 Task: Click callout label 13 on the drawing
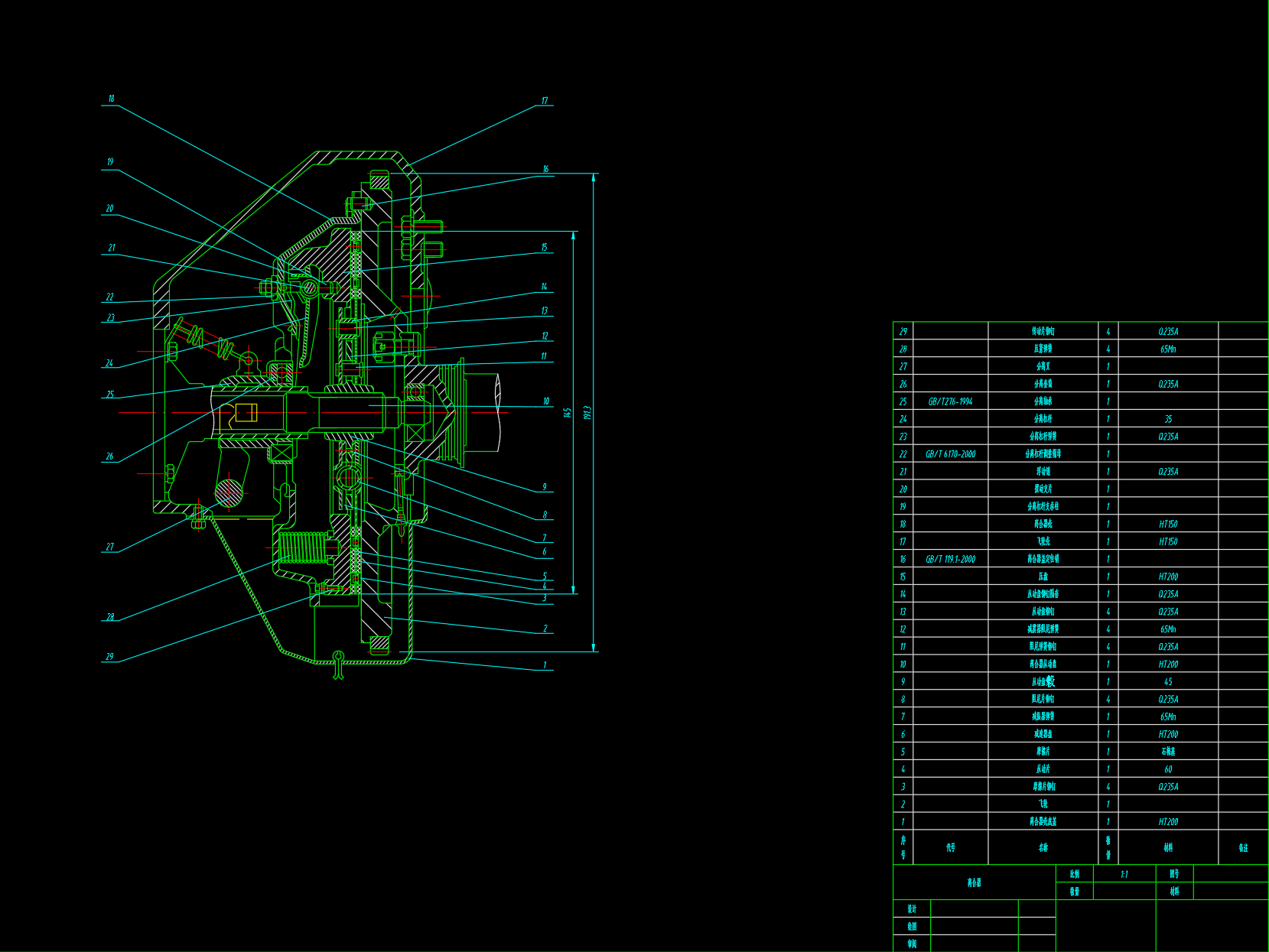[545, 310]
